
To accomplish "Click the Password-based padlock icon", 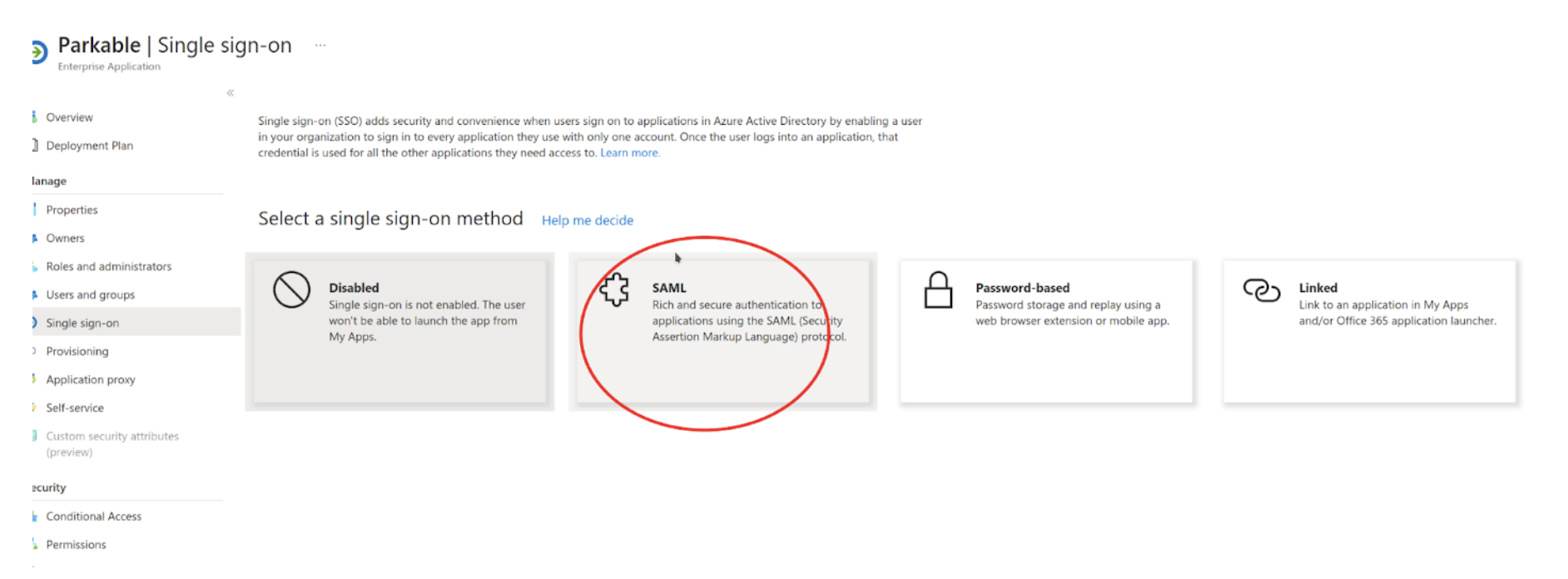I will (938, 289).
